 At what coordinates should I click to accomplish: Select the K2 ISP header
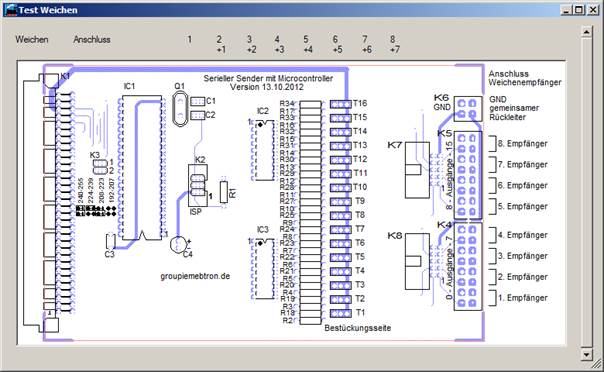[198, 185]
